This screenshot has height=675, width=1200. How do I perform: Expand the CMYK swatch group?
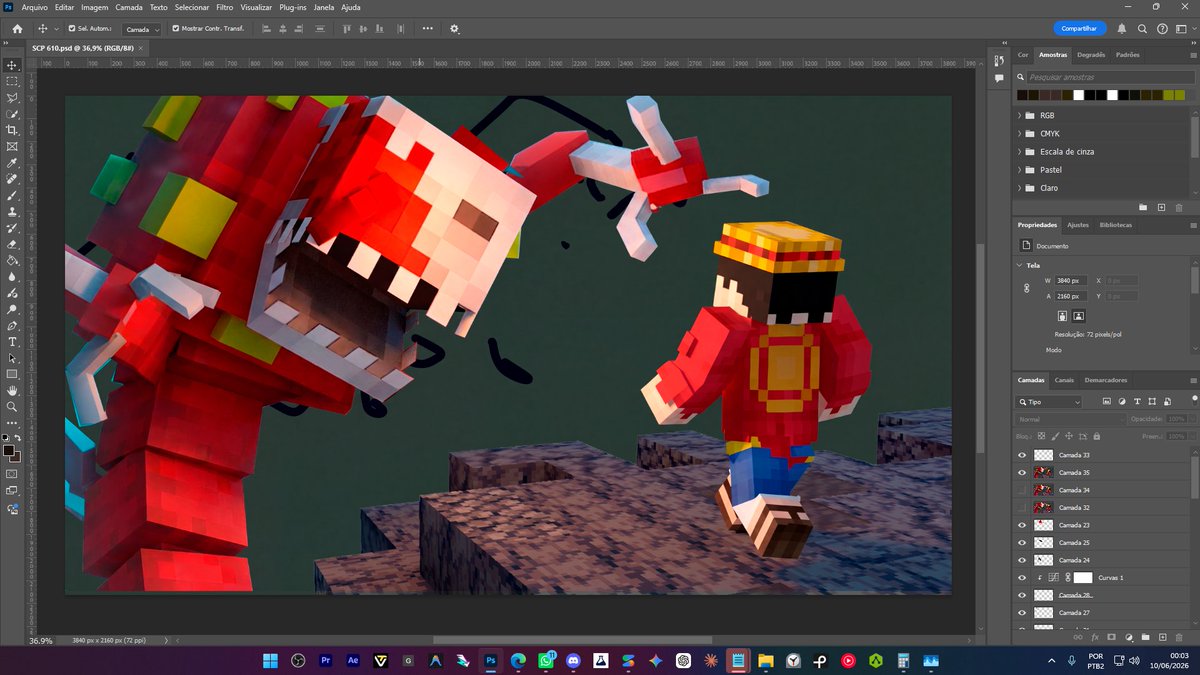click(1020, 133)
